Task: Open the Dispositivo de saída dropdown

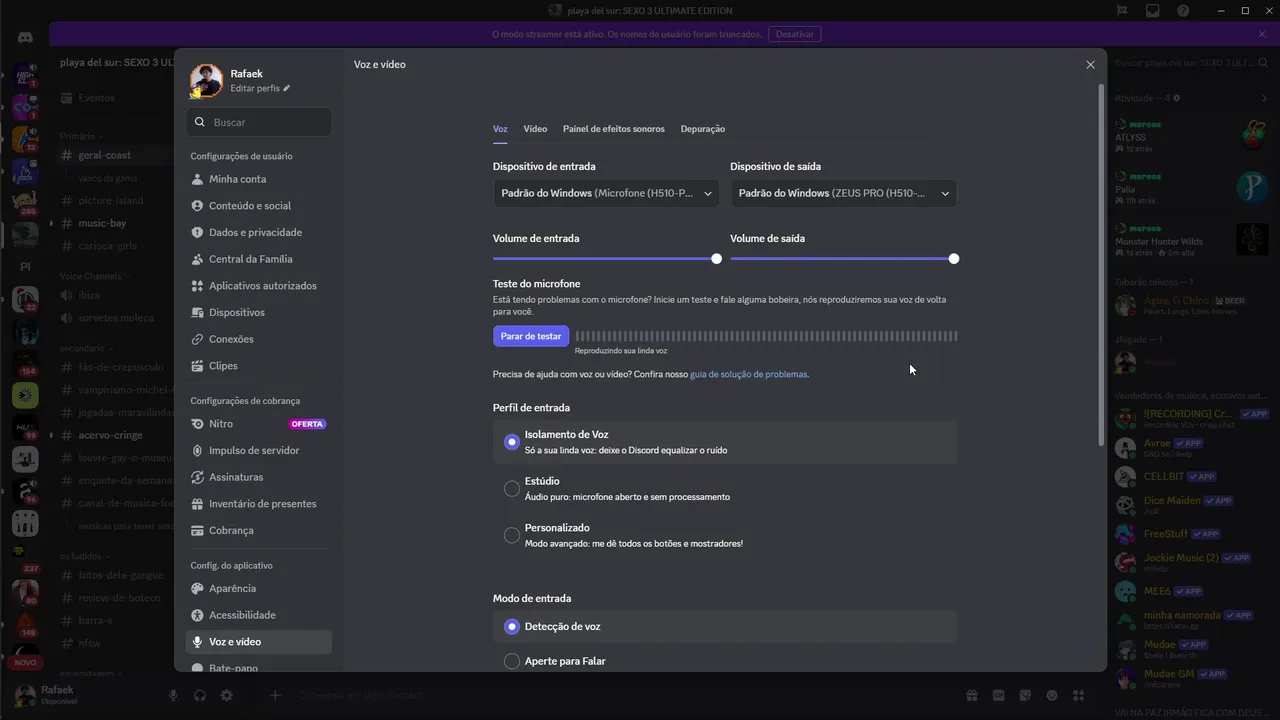Action: pos(842,193)
